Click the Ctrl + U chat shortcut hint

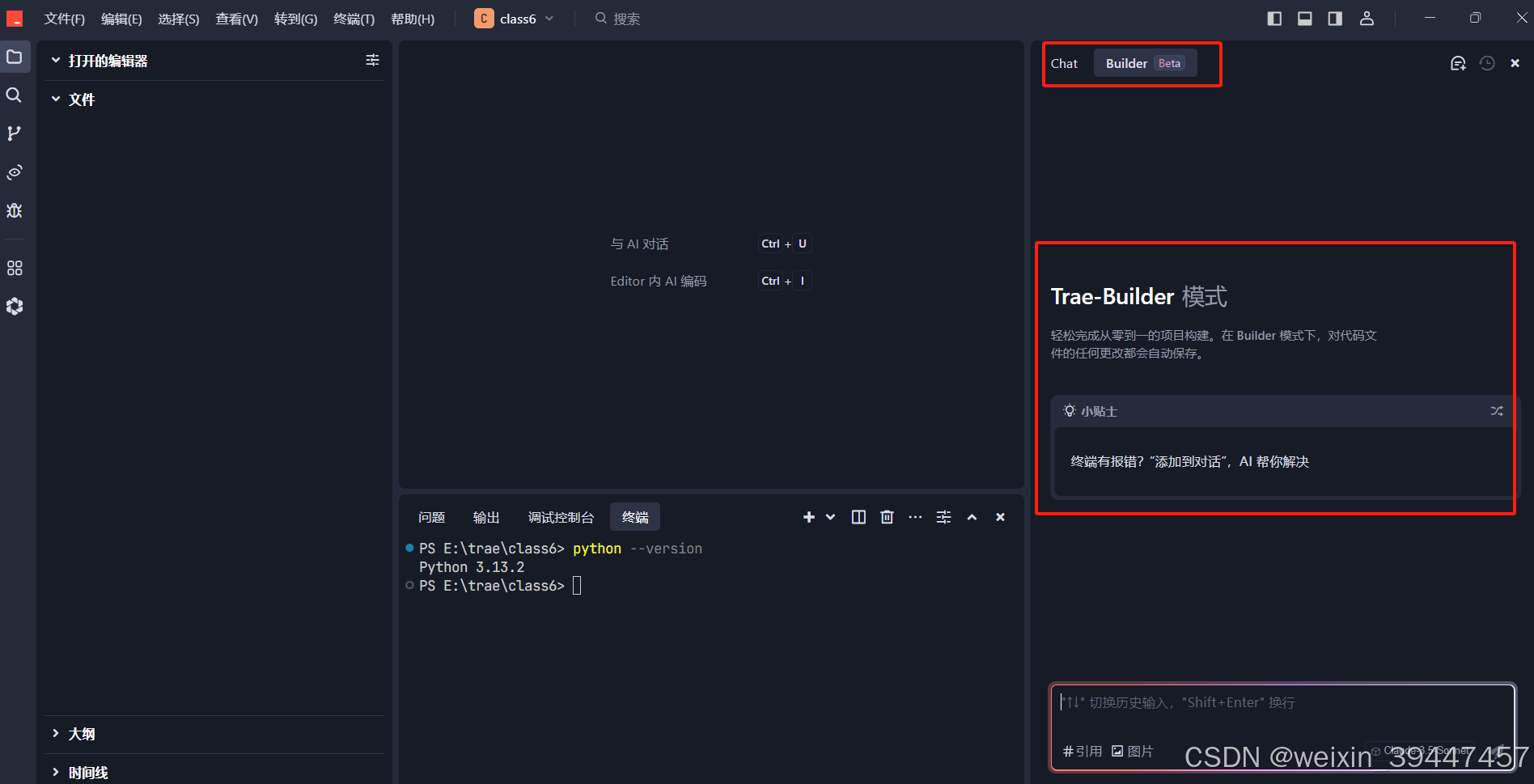[784, 244]
